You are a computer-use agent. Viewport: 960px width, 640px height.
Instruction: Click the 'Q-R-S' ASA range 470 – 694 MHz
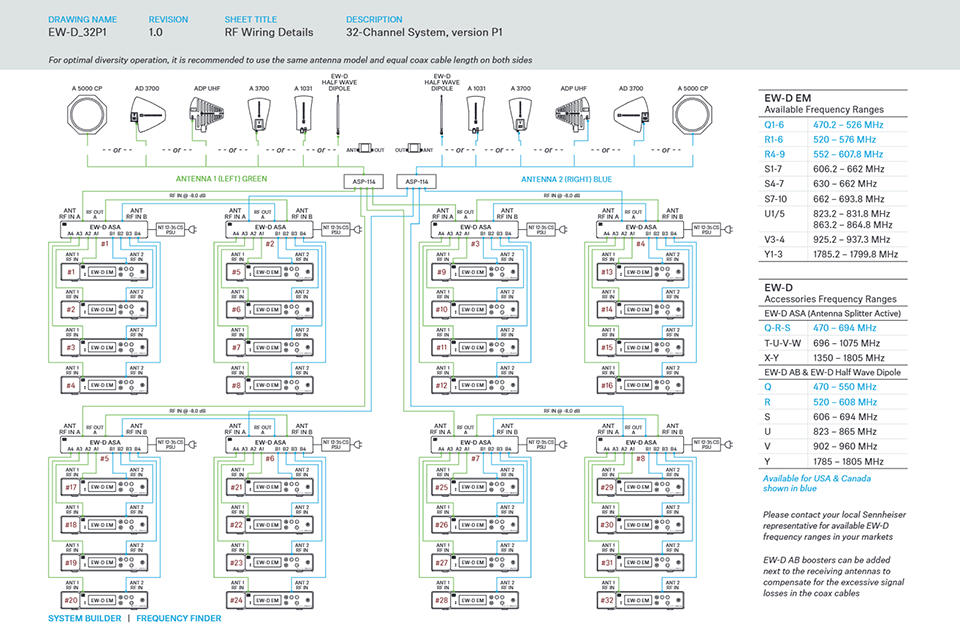[x=833, y=328]
